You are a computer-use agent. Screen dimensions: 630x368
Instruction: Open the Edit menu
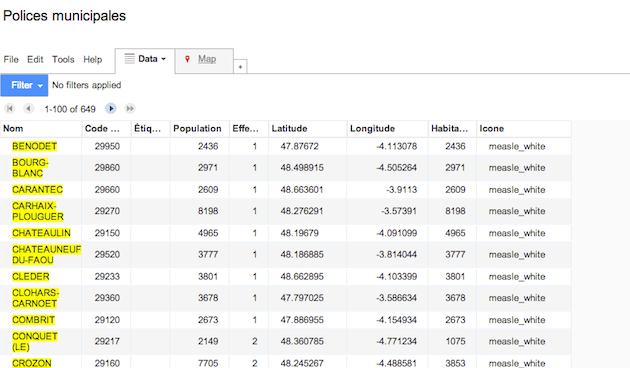point(35,59)
